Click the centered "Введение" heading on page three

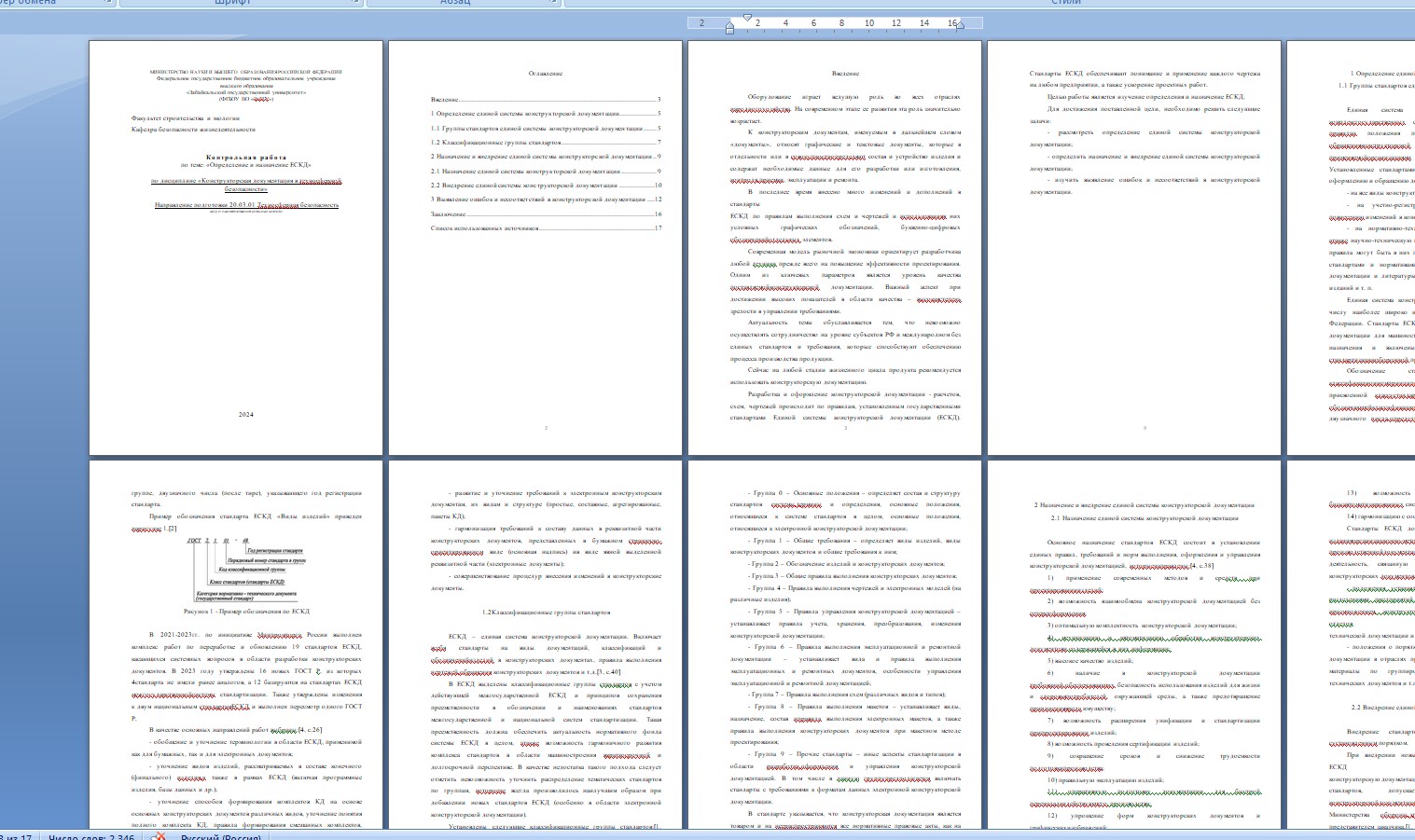[845, 73]
